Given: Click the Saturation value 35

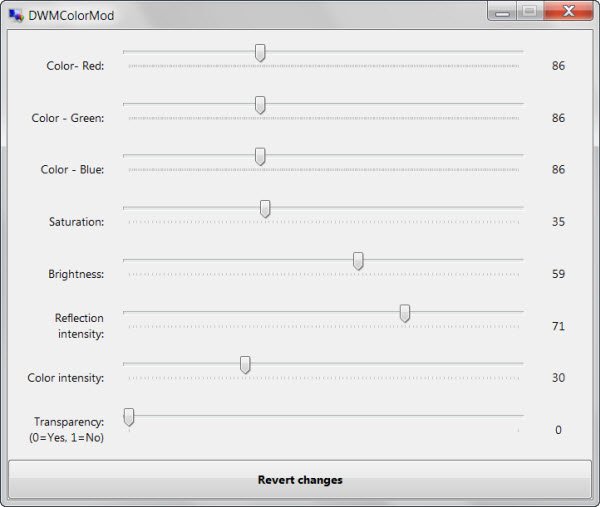Looking at the screenshot, I should pyautogui.click(x=558, y=222).
